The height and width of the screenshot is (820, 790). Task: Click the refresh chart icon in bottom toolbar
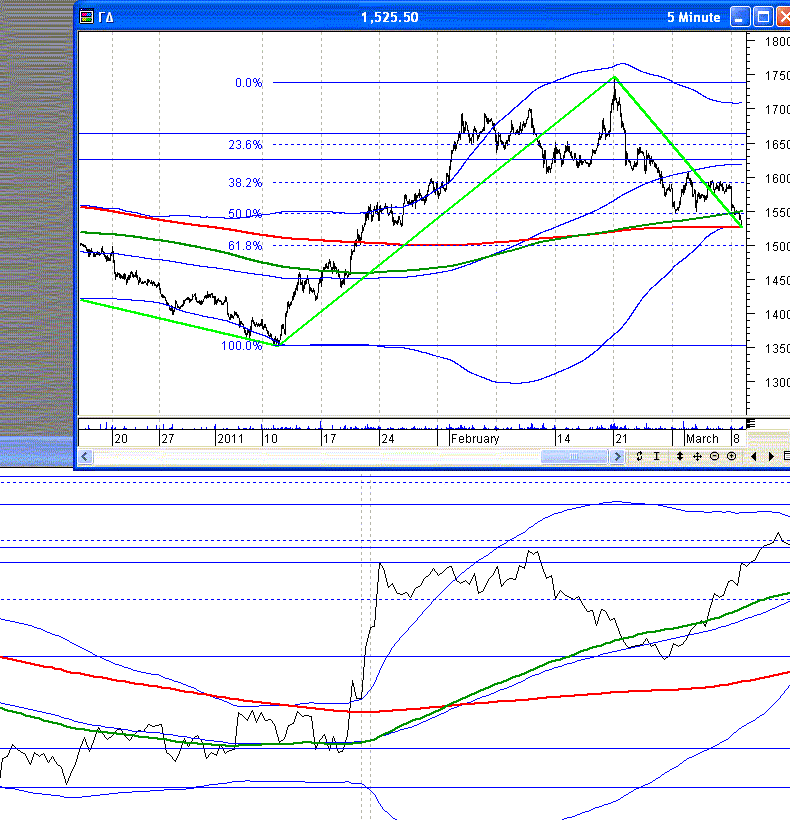[639, 456]
